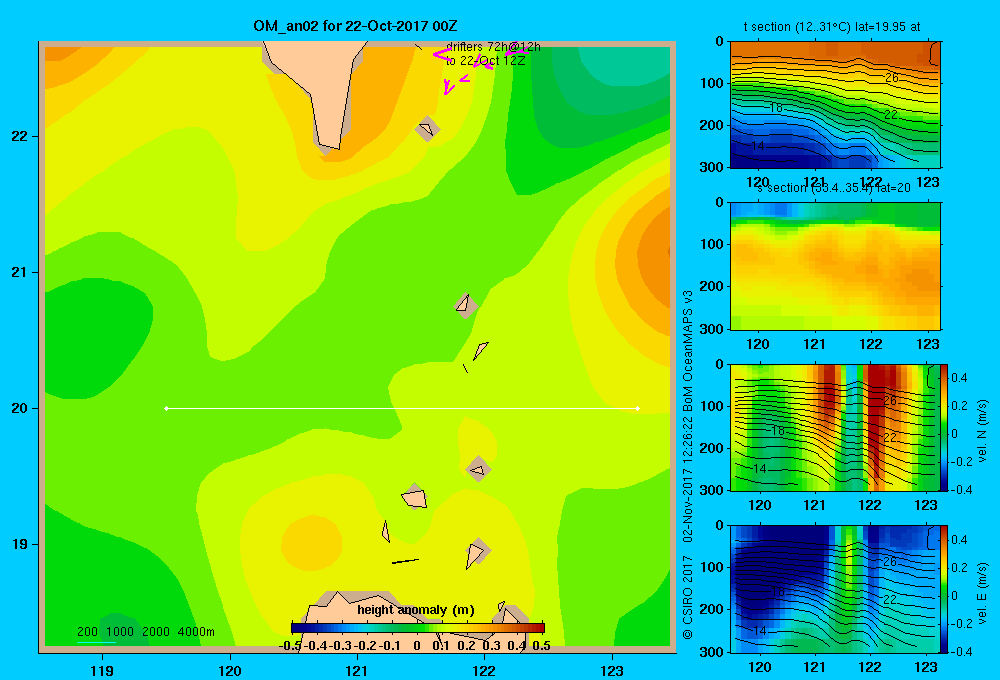This screenshot has width=1000, height=680.
Task: Click the vel. N colorbar
Action: (944, 427)
